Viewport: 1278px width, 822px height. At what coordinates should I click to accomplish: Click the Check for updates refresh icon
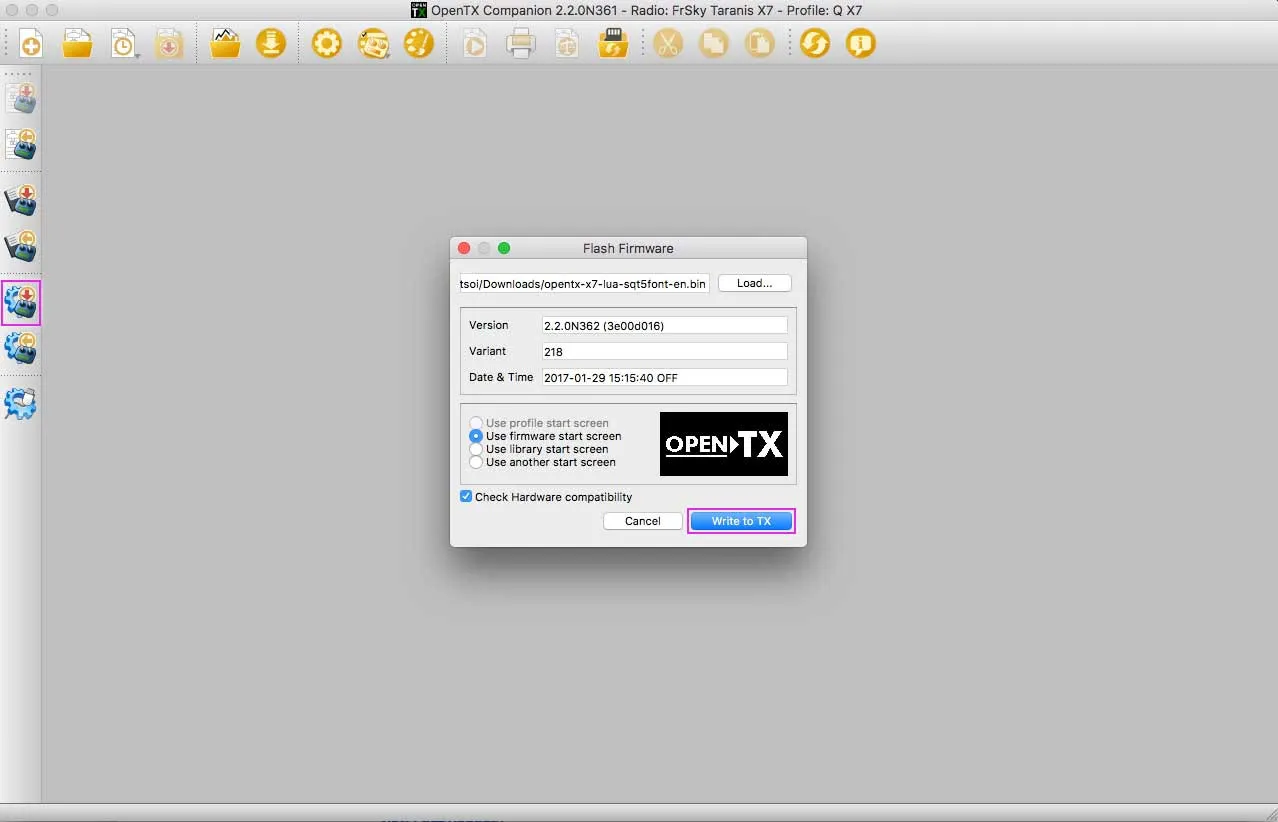point(815,44)
